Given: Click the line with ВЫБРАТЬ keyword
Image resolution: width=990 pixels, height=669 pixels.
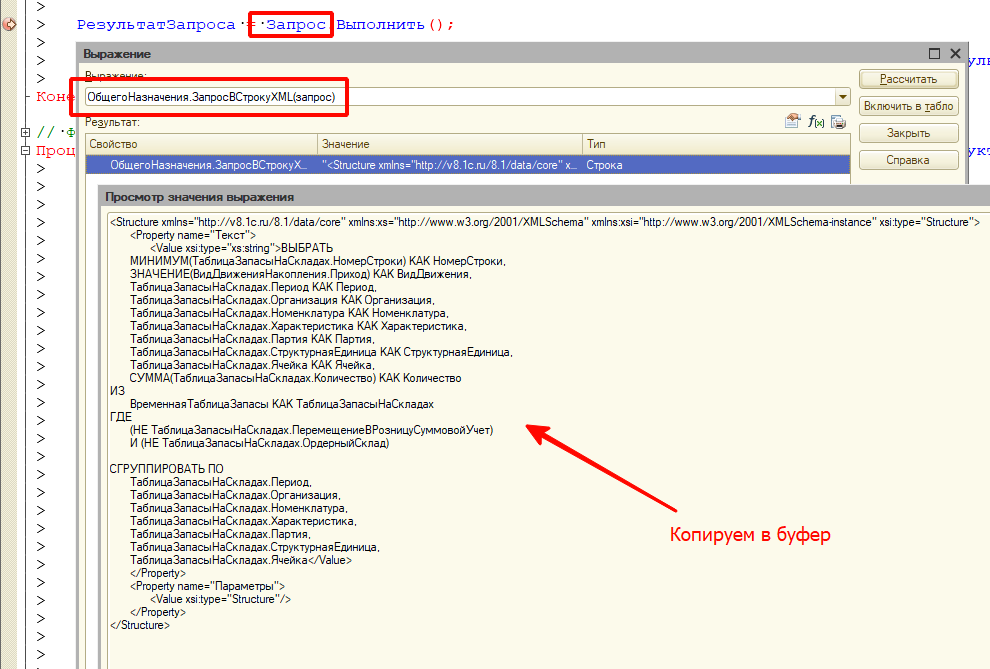Looking at the screenshot, I should point(241,248).
